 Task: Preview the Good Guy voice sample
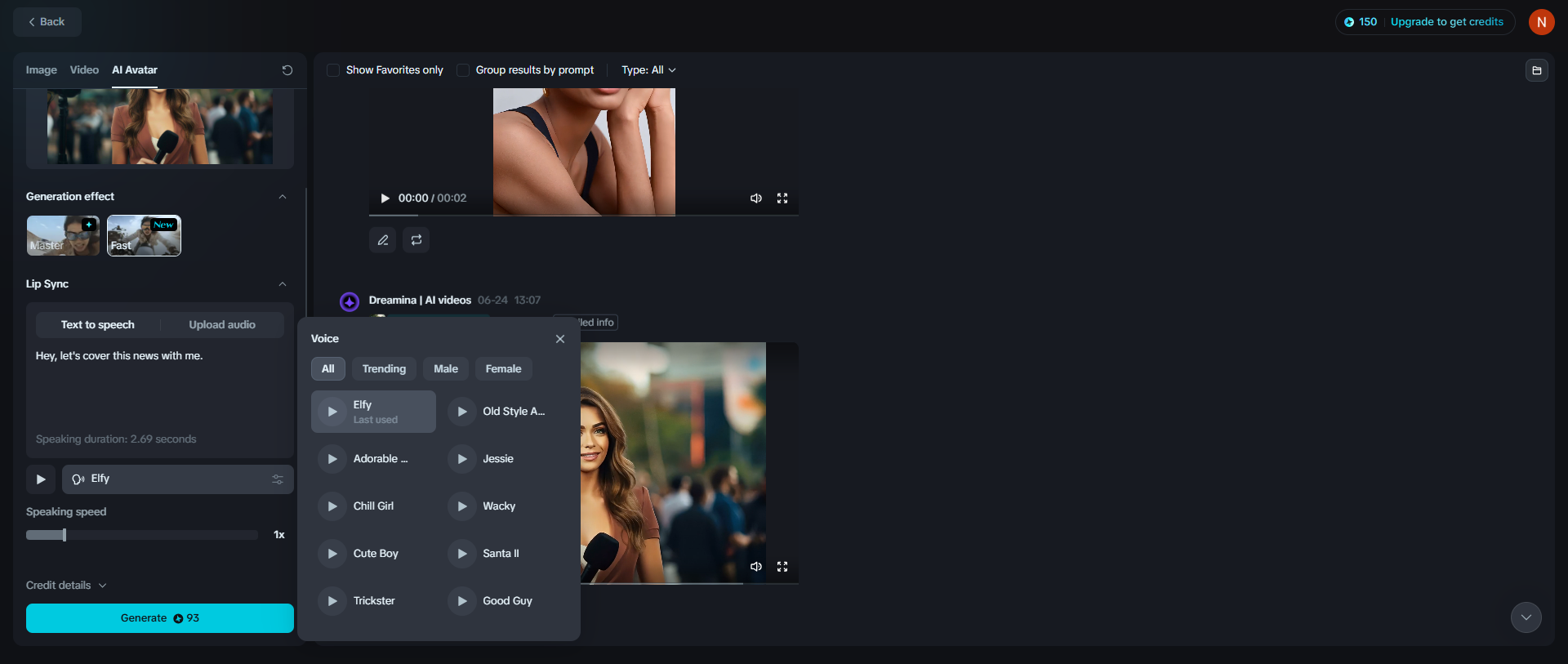462,601
